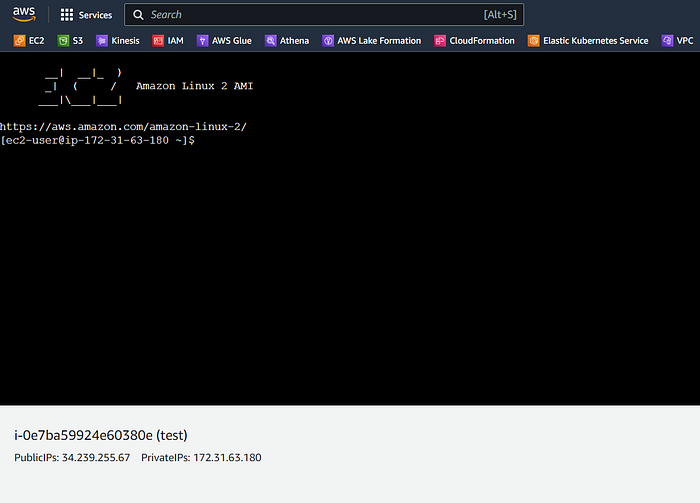Click the Kinesis service icon

click(x=102, y=41)
